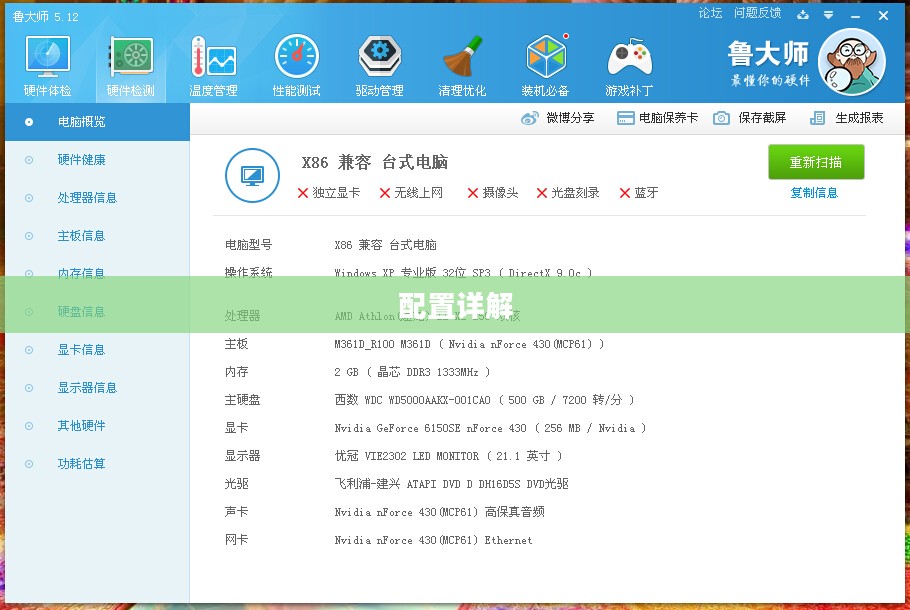Click the red X beside 蓝牙
The width and height of the screenshot is (910, 610).
624,193
